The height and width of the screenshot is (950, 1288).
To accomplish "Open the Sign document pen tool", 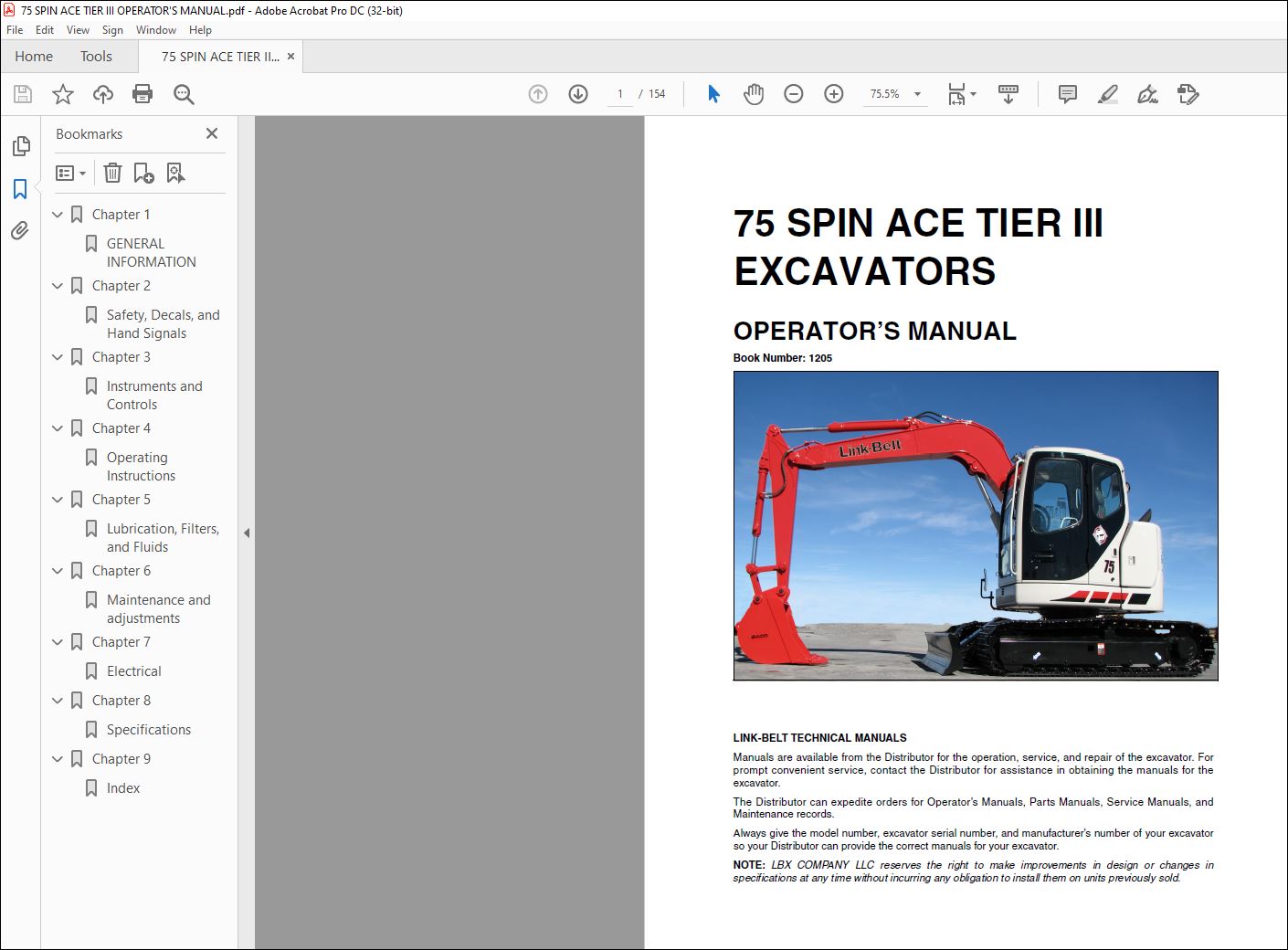I will coord(1148,94).
